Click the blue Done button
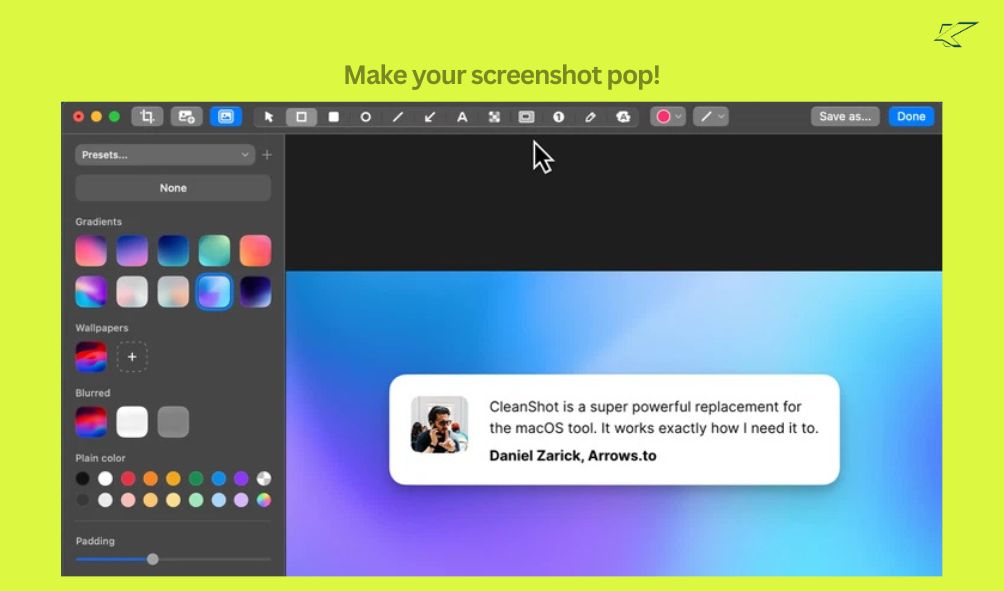This screenshot has width=1004, height=591. [911, 117]
